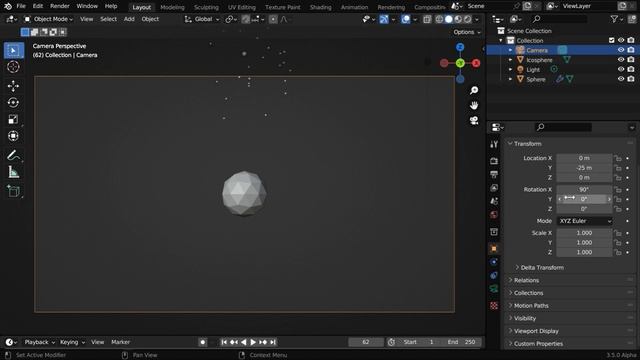Disable Sphere in renders toggle

(x=631, y=79)
